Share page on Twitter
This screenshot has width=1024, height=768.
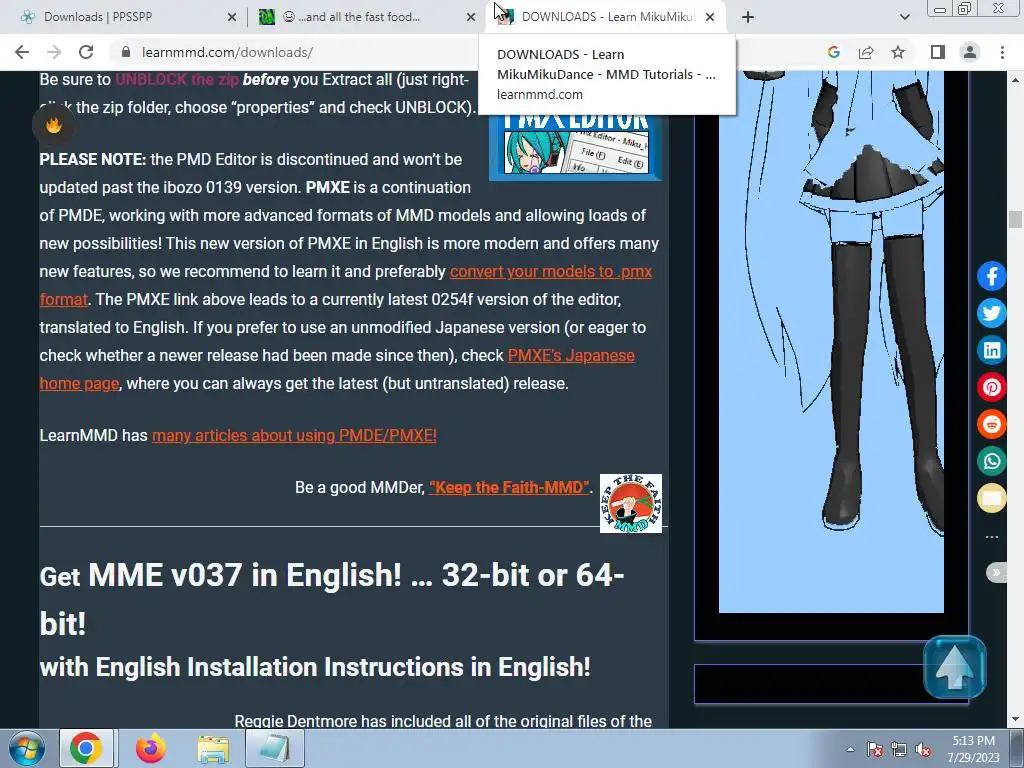(991, 313)
